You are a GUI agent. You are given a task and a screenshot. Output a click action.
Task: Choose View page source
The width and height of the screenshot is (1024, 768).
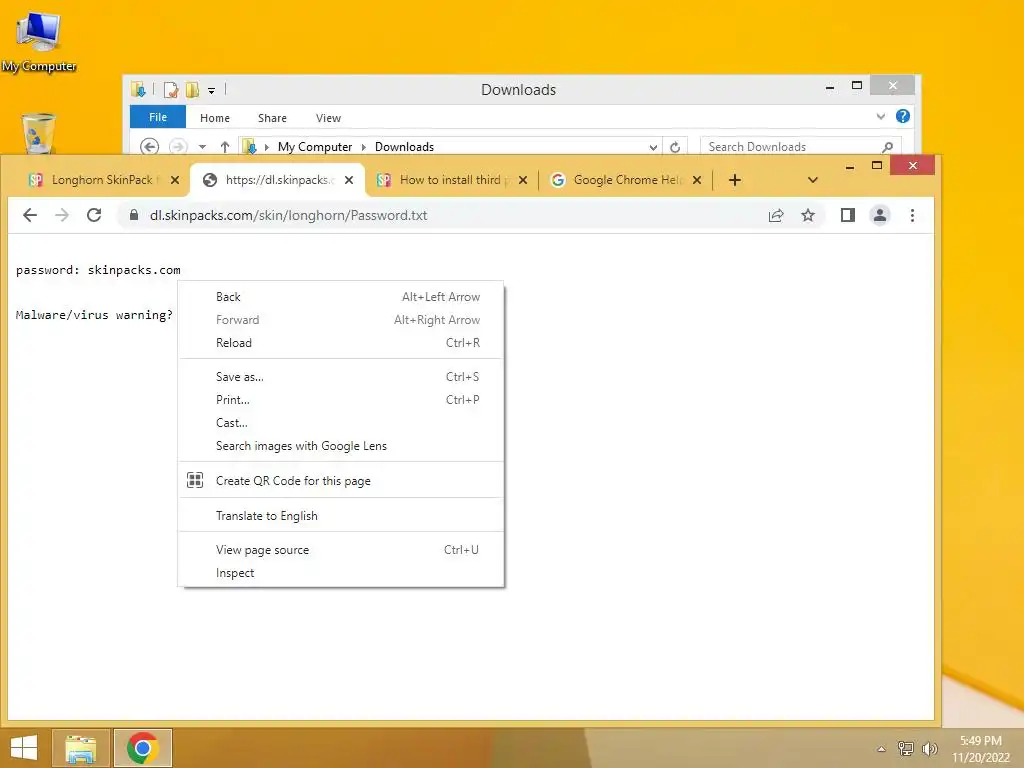[x=342, y=550]
